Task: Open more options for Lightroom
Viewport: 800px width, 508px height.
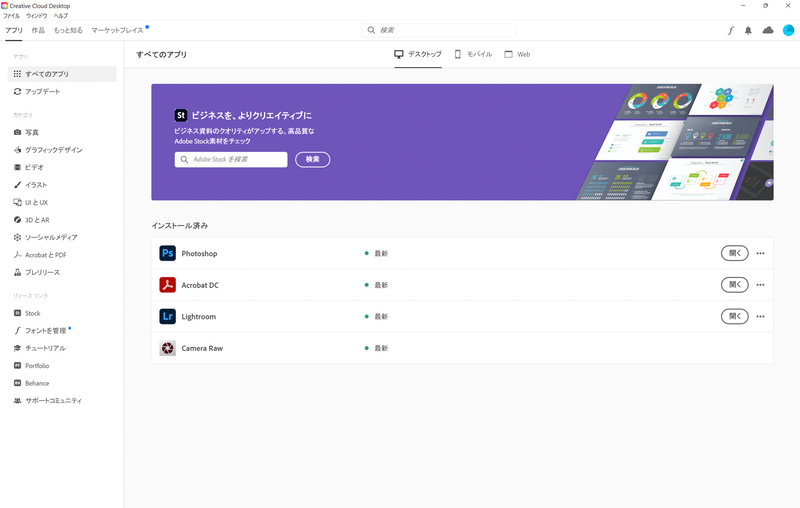Action: click(760, 316)
